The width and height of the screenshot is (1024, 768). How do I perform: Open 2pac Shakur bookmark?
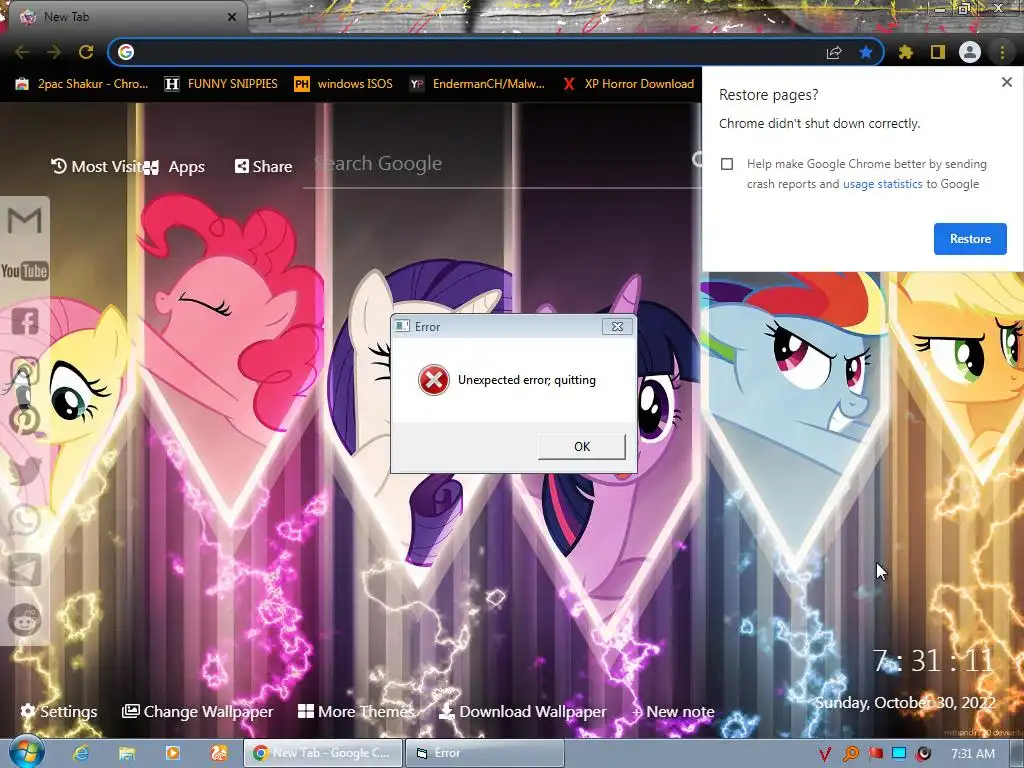coord(82,84)
